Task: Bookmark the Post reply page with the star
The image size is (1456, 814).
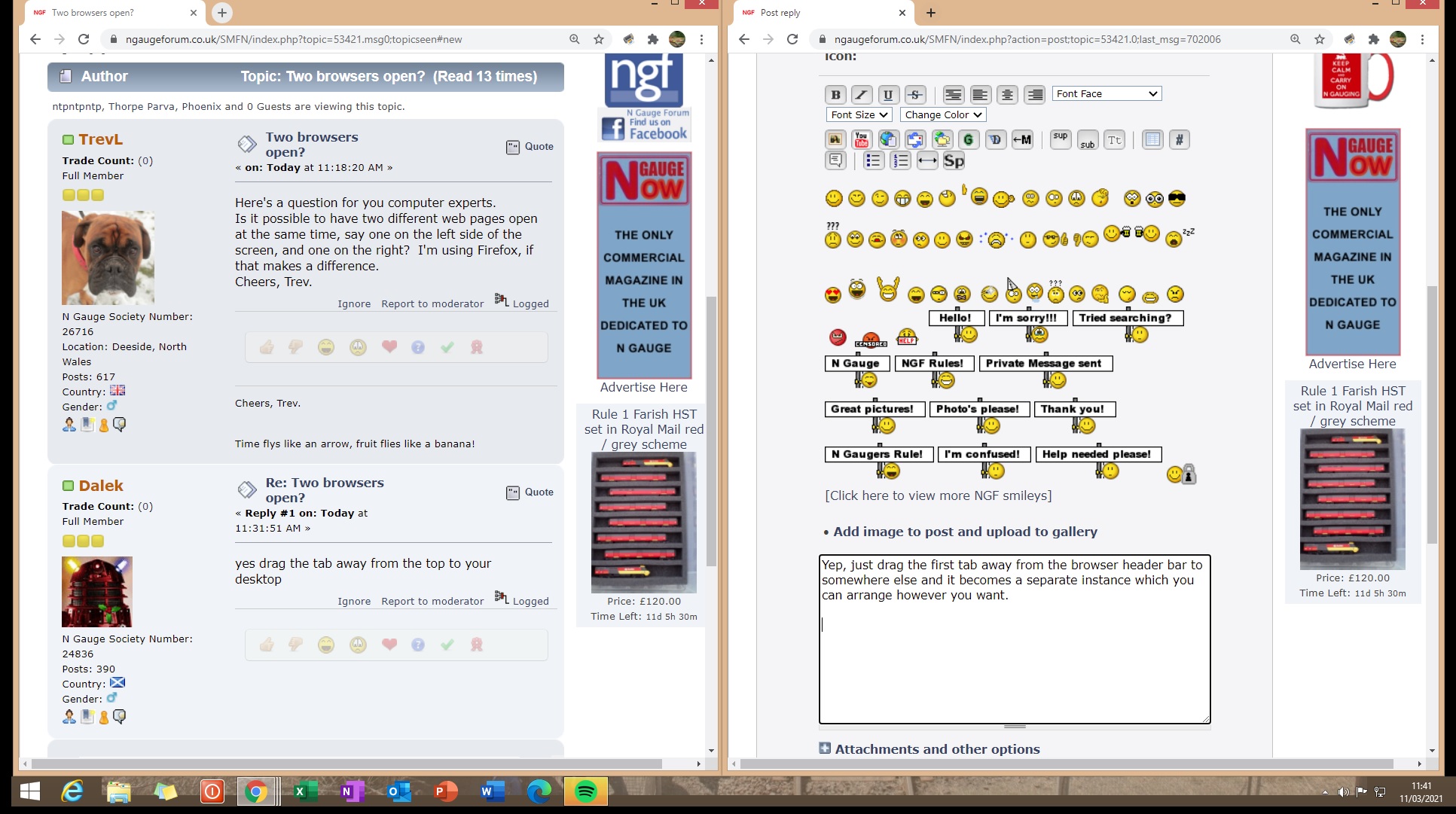Action: (x=1319, y=39)
